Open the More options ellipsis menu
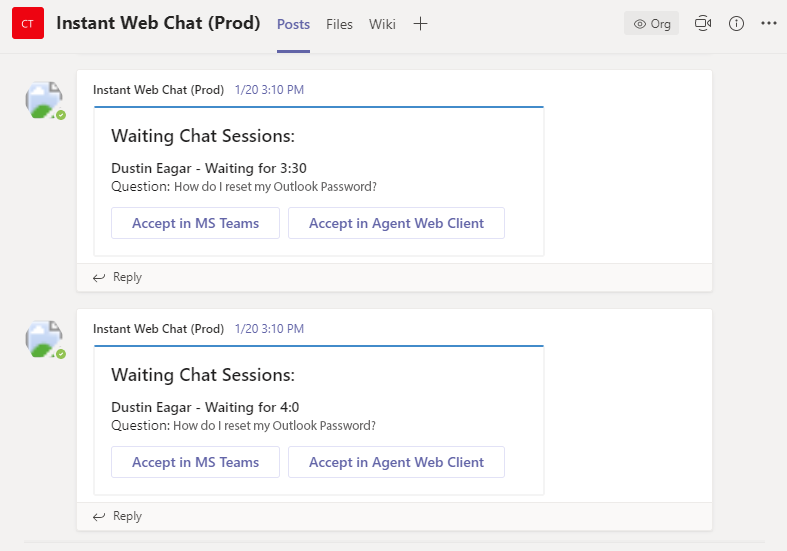 [x=769, y=23]
